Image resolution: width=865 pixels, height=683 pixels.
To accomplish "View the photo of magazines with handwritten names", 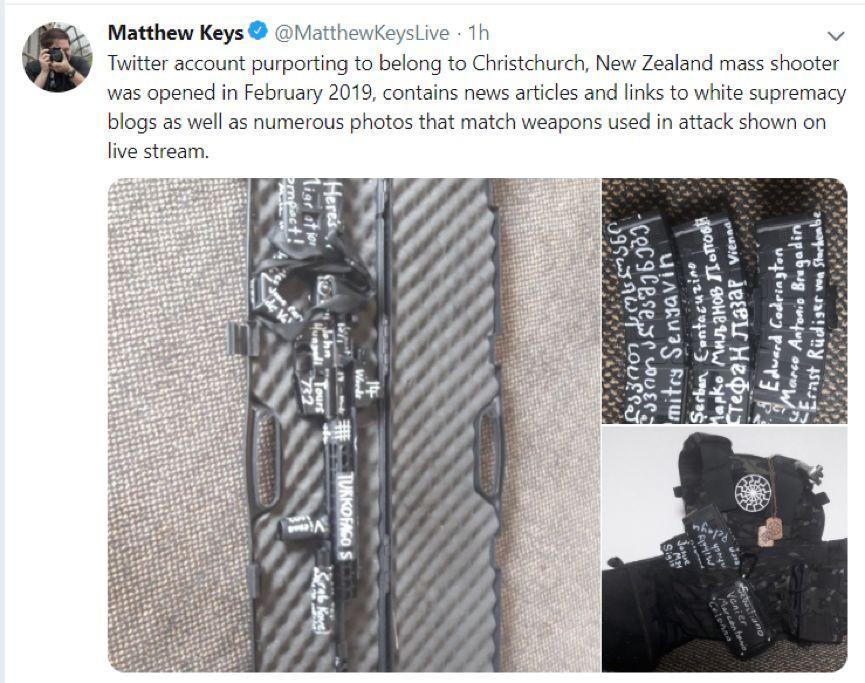I will 725,301.
